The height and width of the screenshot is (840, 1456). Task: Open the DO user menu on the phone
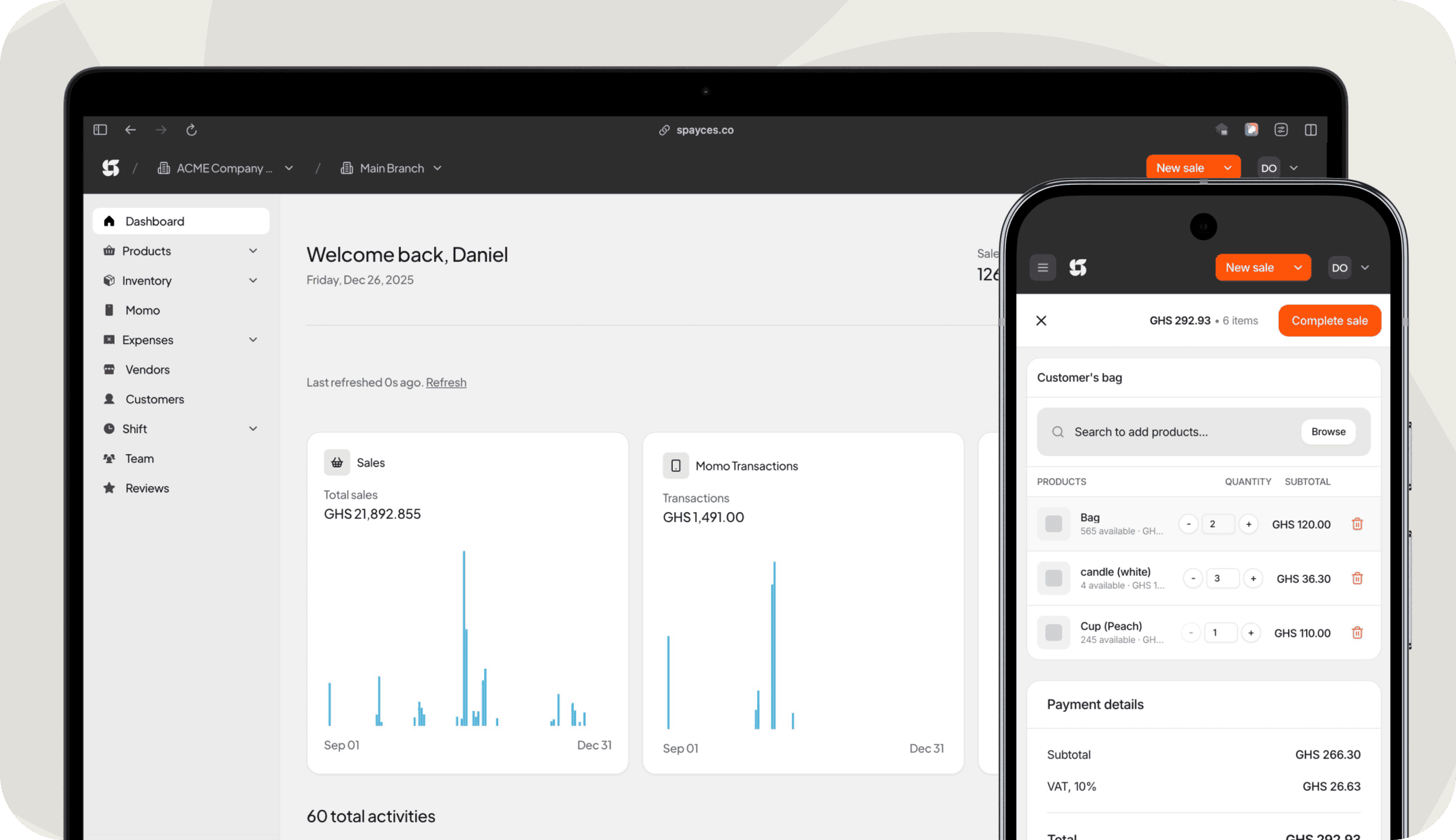click(x=1349, y=267)
